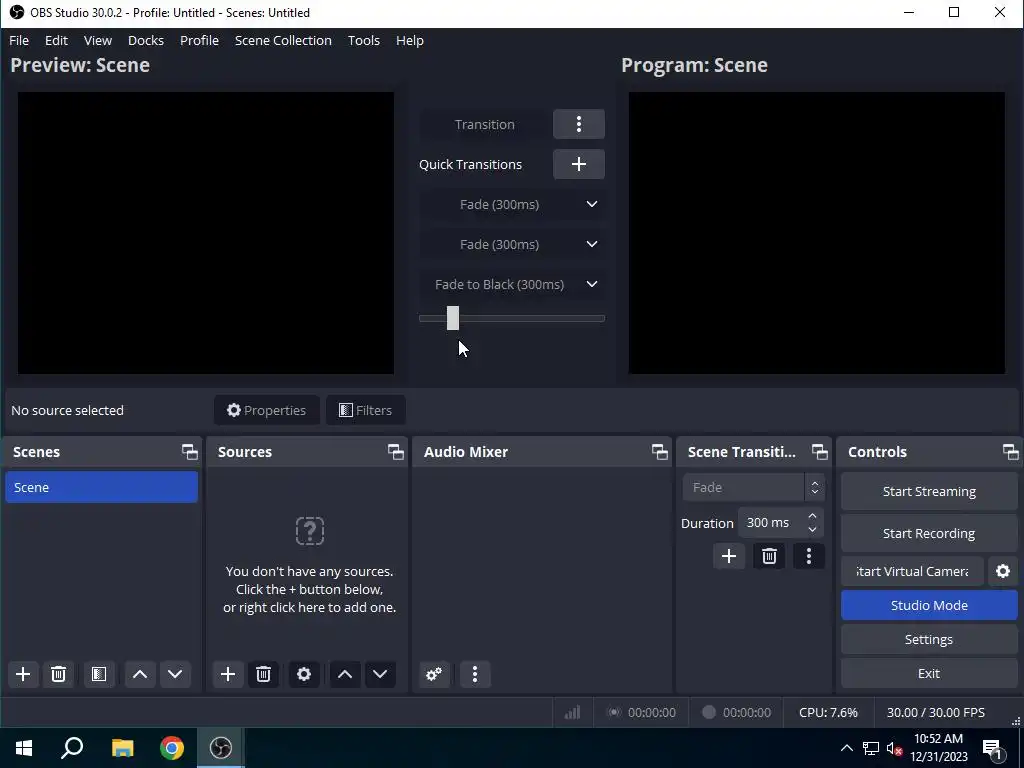The height and width of the screenshot is (768, 1024).
Task: Open the source Filters button
Action: pos(366,410)
